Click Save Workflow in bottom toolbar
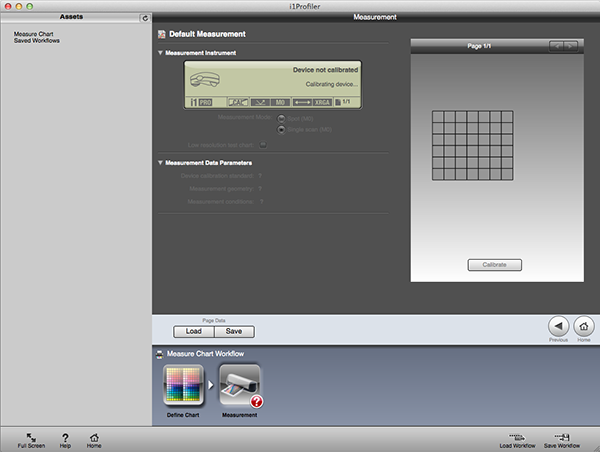Viewport: 600px width, 452px height. click(562, 441)
